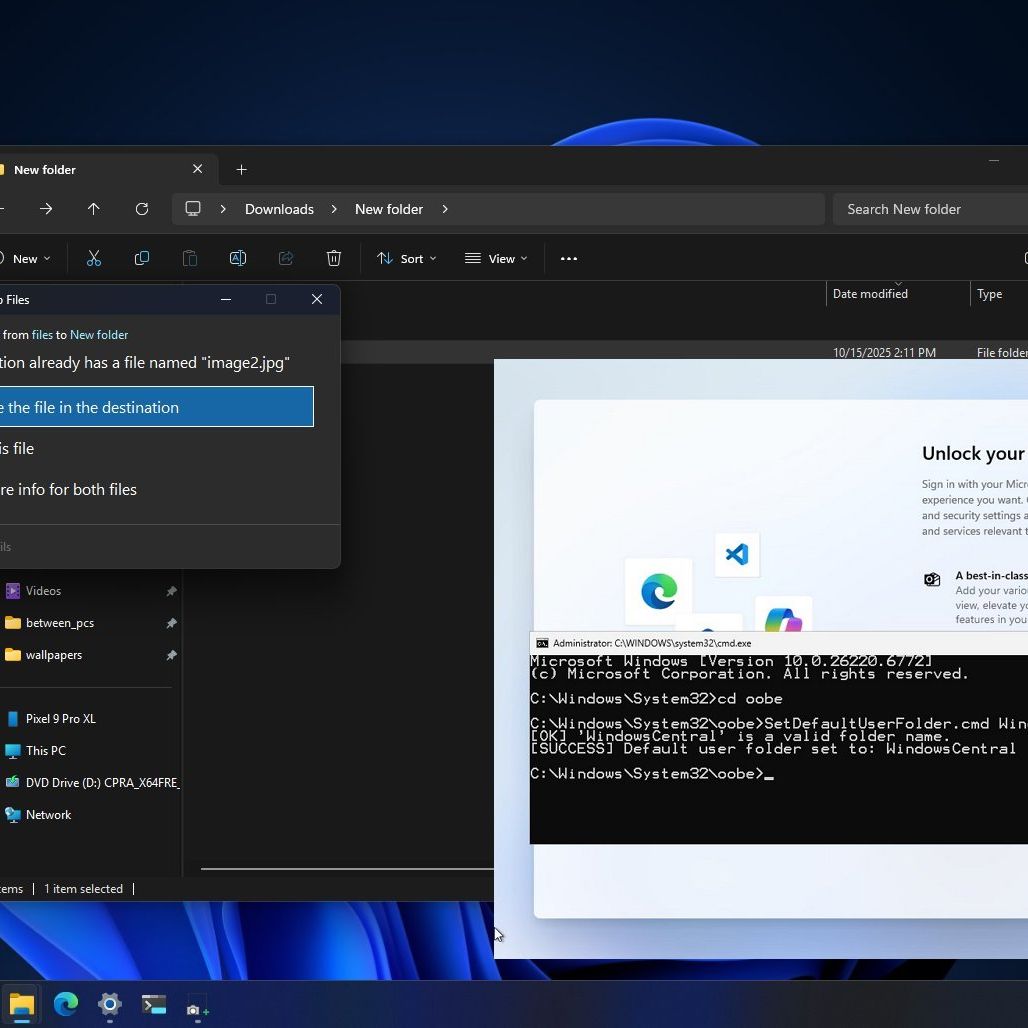Click the cmd.exe window title bar
Viewport: 1028px width, 1028px height.
778,643
